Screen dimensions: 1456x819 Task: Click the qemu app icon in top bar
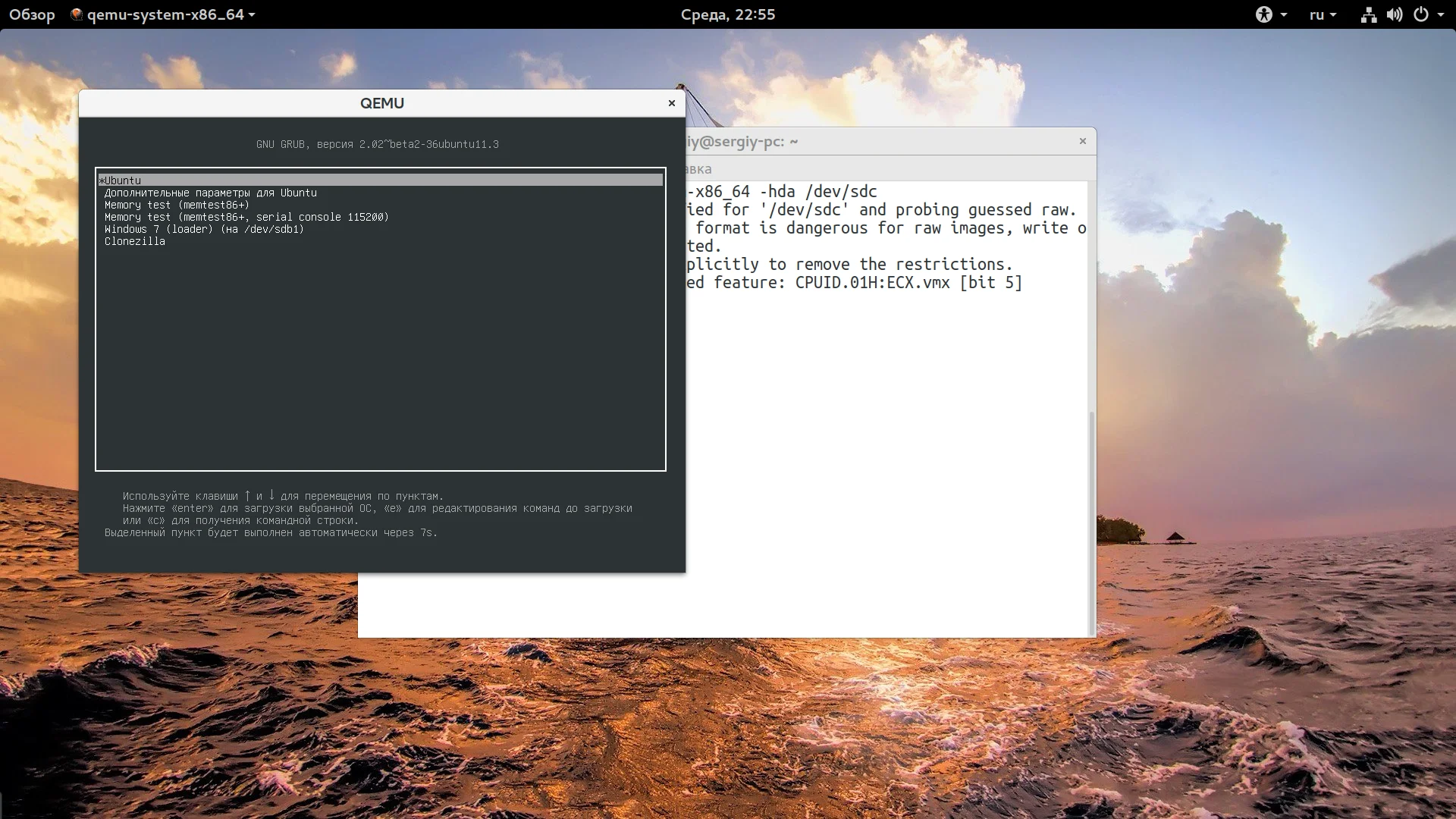(x=77, y=14)
